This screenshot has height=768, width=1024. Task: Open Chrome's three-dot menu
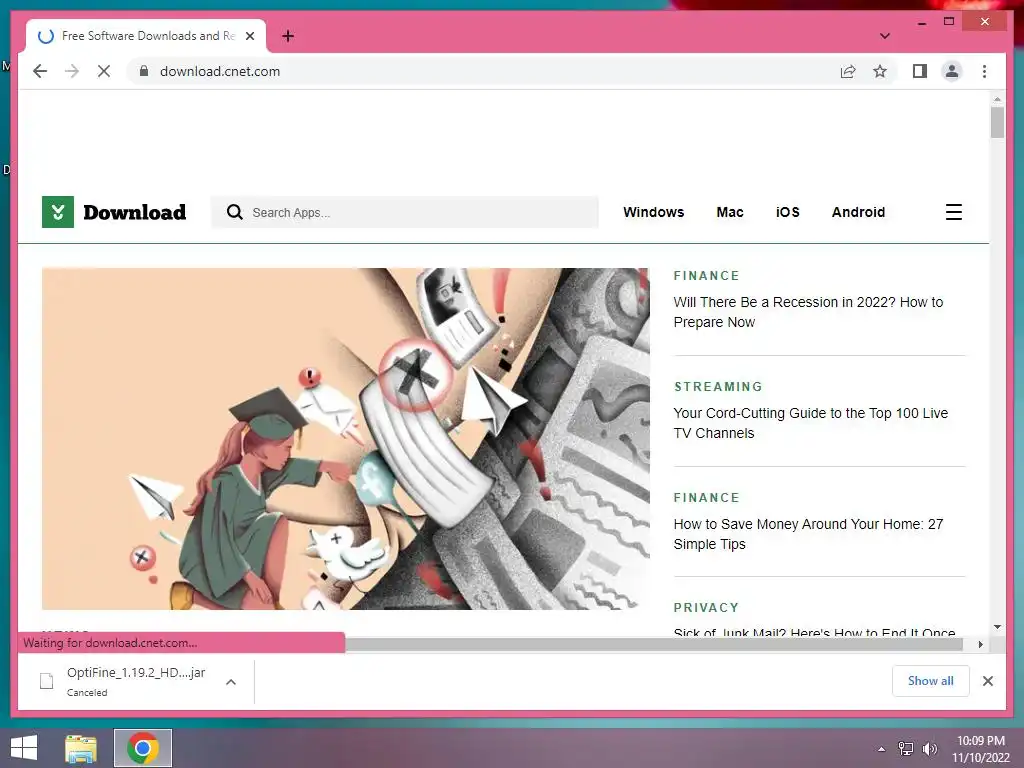tap(984, 71)
